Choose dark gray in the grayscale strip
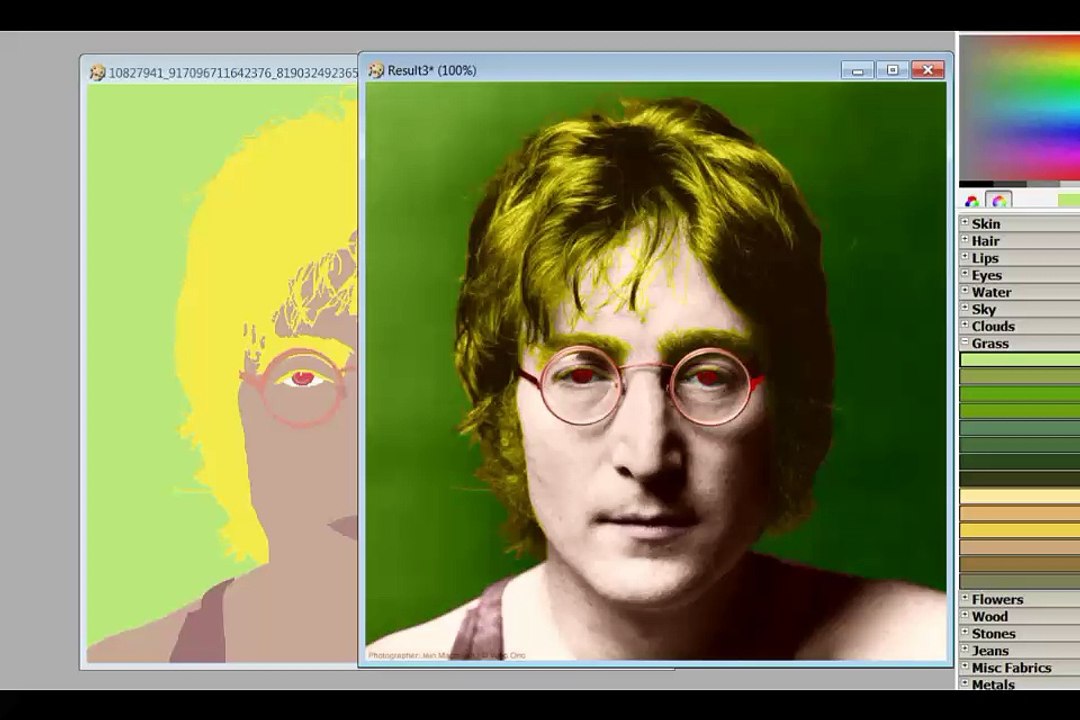The image size is (1080, 720). point(1010,185)
